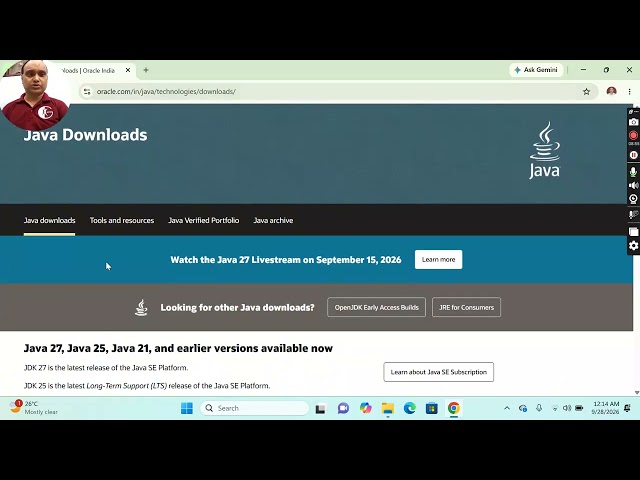Click JRE for Consumers button
The height and width of the screenshot is (480, 640).
pyautogui.click(x=467, y=307)
